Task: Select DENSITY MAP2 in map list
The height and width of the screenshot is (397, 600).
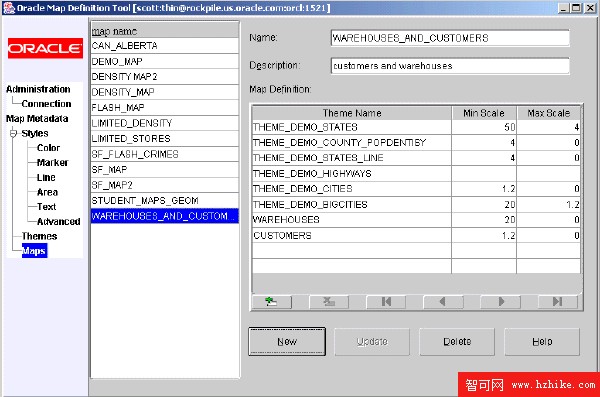Action: tap(165, 77)
